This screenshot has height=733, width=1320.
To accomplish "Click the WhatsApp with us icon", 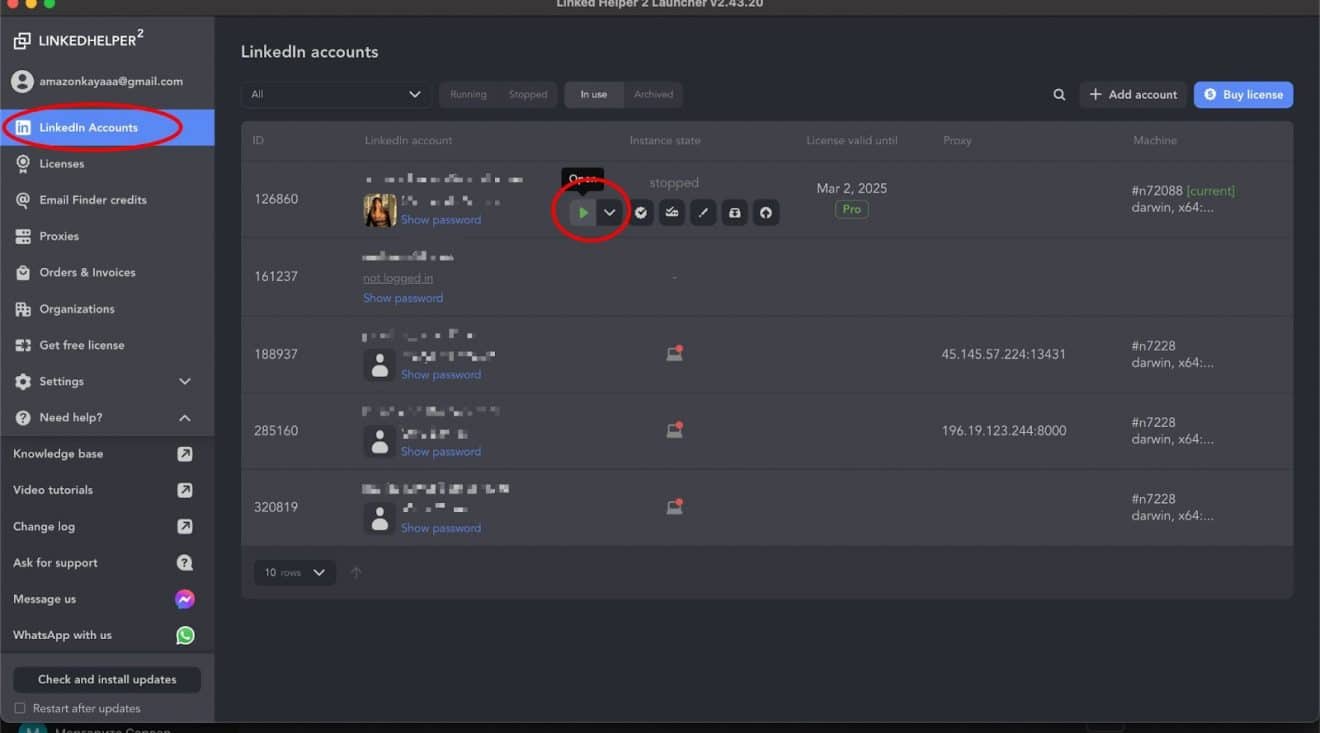I will coord(185,634).
